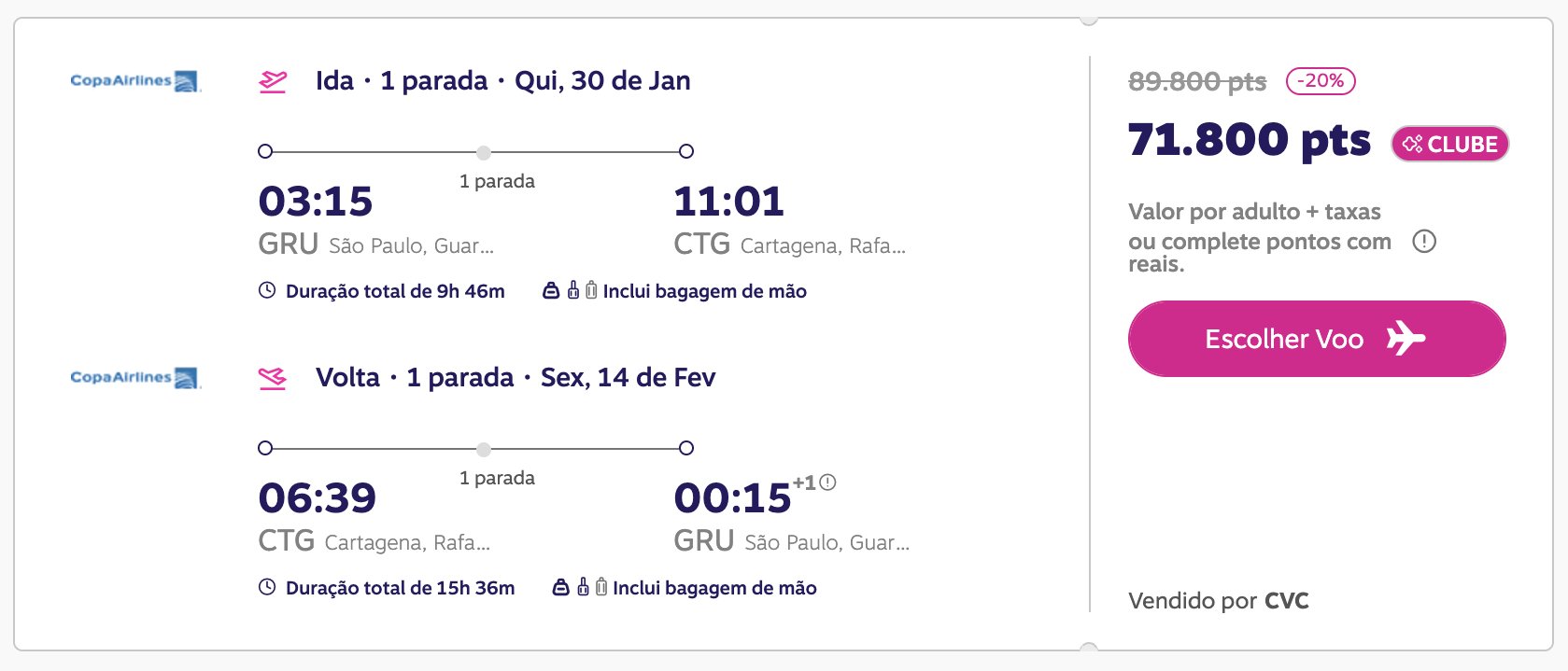Open the info icon next to +1 arrival
This screenshot has height=671, width=1568.
tap(827, 482)
